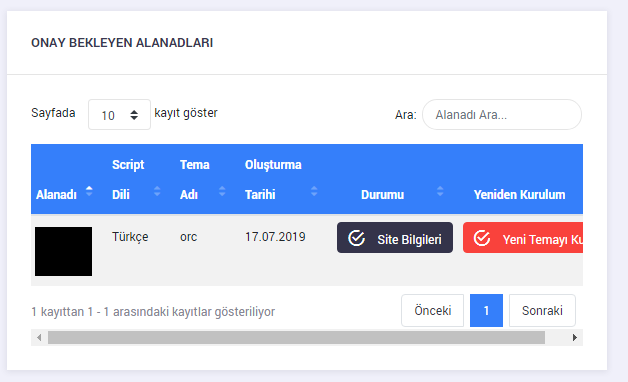Click the orc theme name cell

[x=189, y=237]
